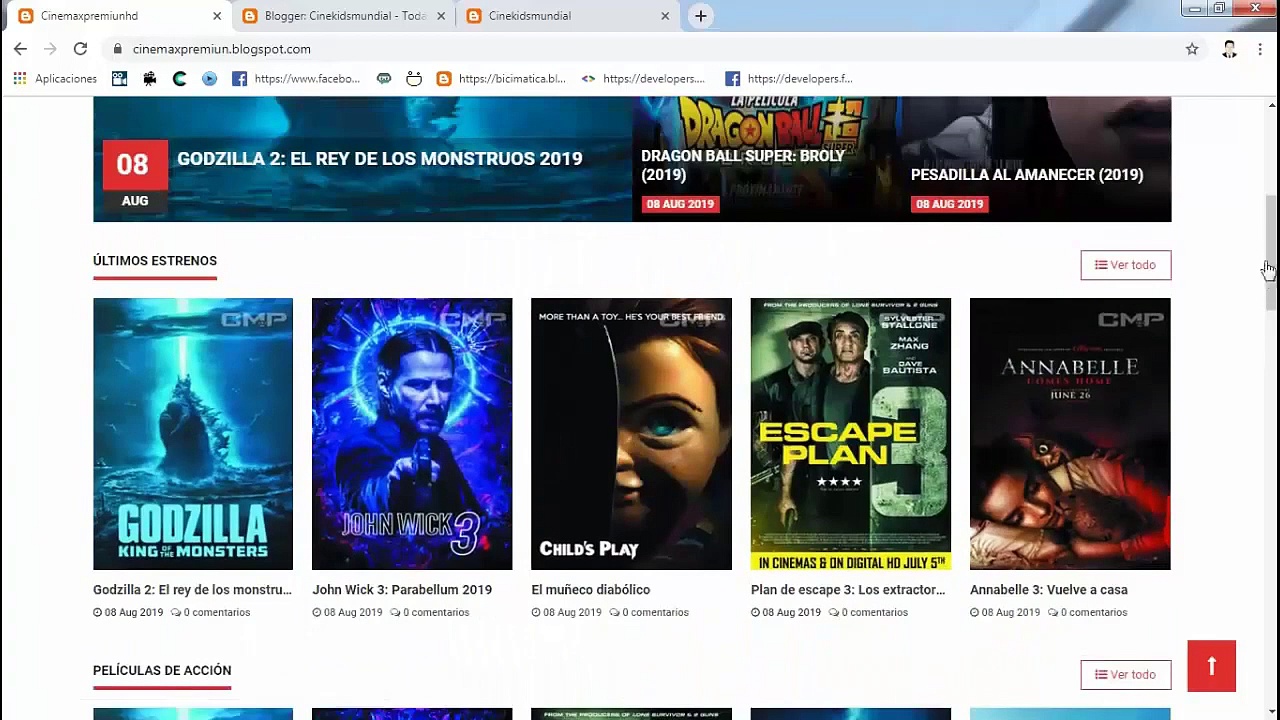Switch to the Cinekidsmundial tab
The image size is (1280, 720).
568,16
